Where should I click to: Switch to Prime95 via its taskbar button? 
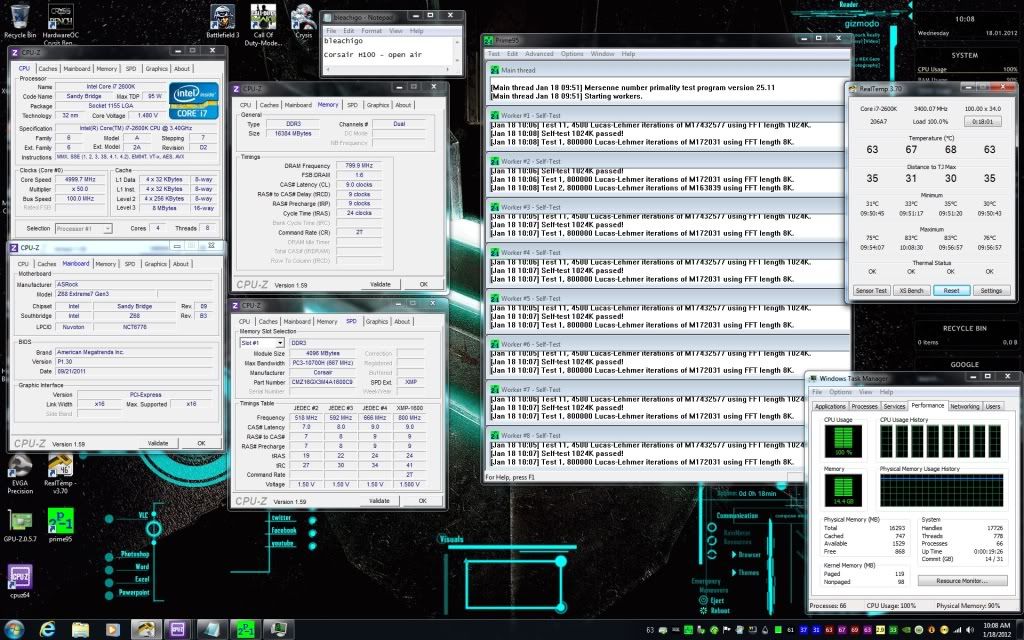[245, 630]
